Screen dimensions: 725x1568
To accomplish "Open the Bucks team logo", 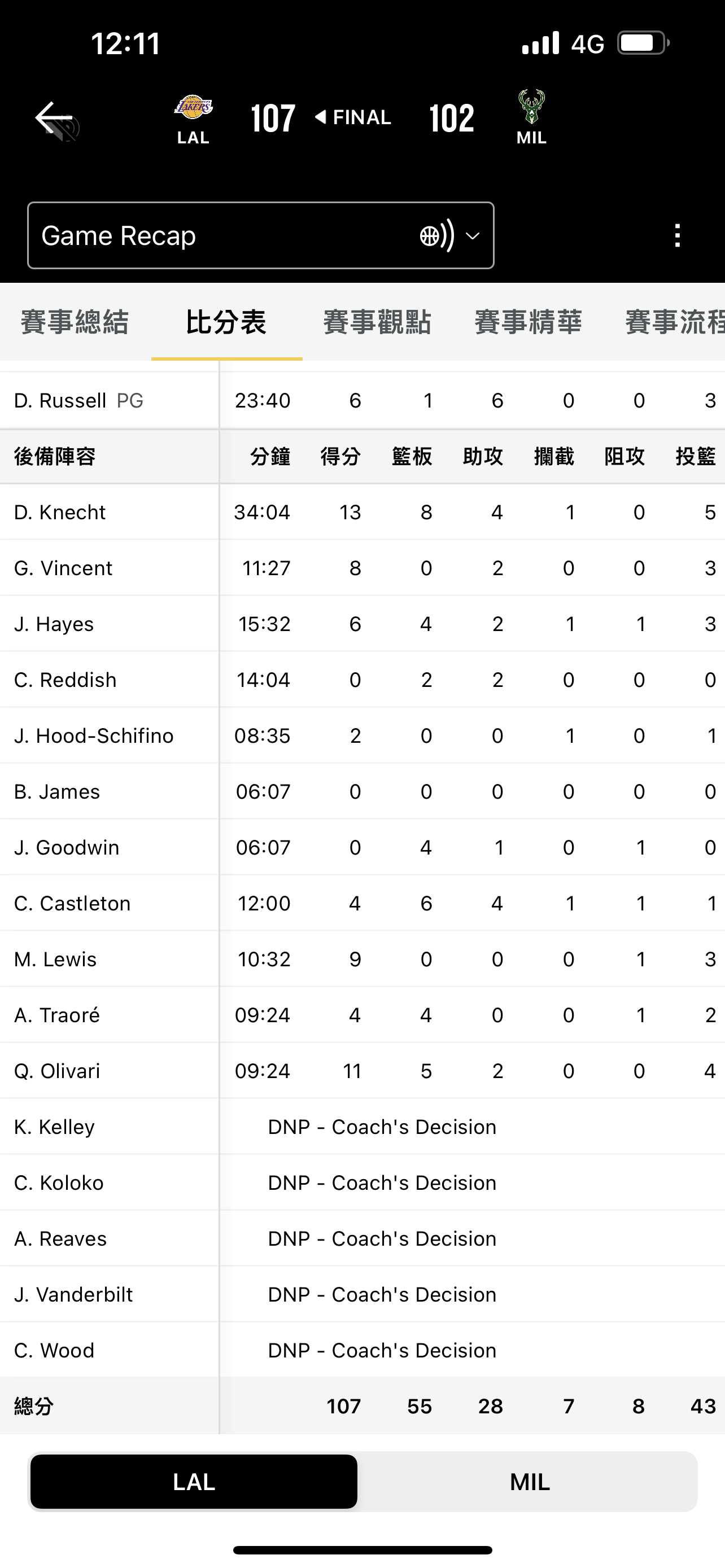I will (531, 107).
